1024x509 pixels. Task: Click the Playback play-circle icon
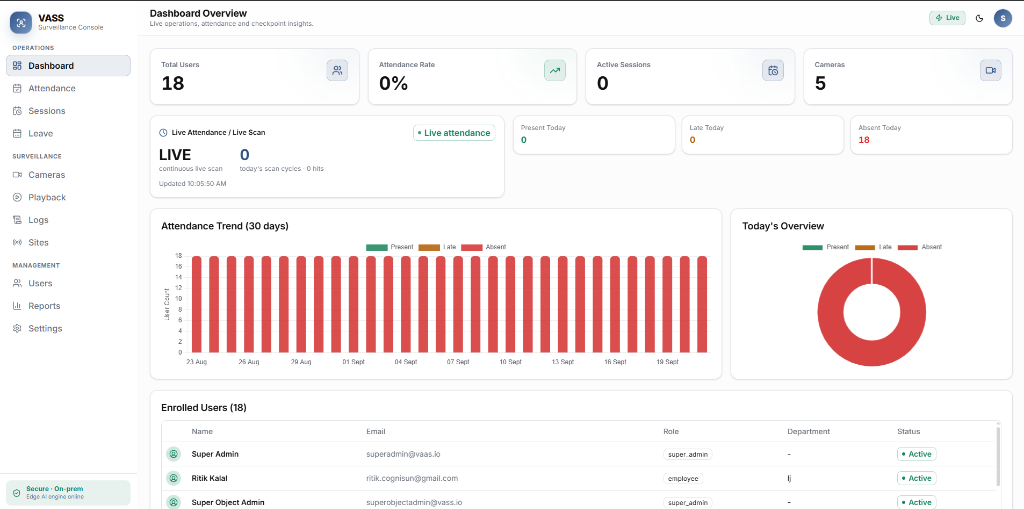click(18, 197)
